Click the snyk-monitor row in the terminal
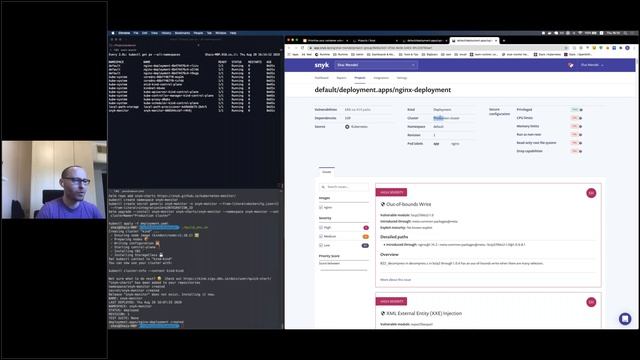The width and height of the screenshot is (640, 360). (192, 111)
